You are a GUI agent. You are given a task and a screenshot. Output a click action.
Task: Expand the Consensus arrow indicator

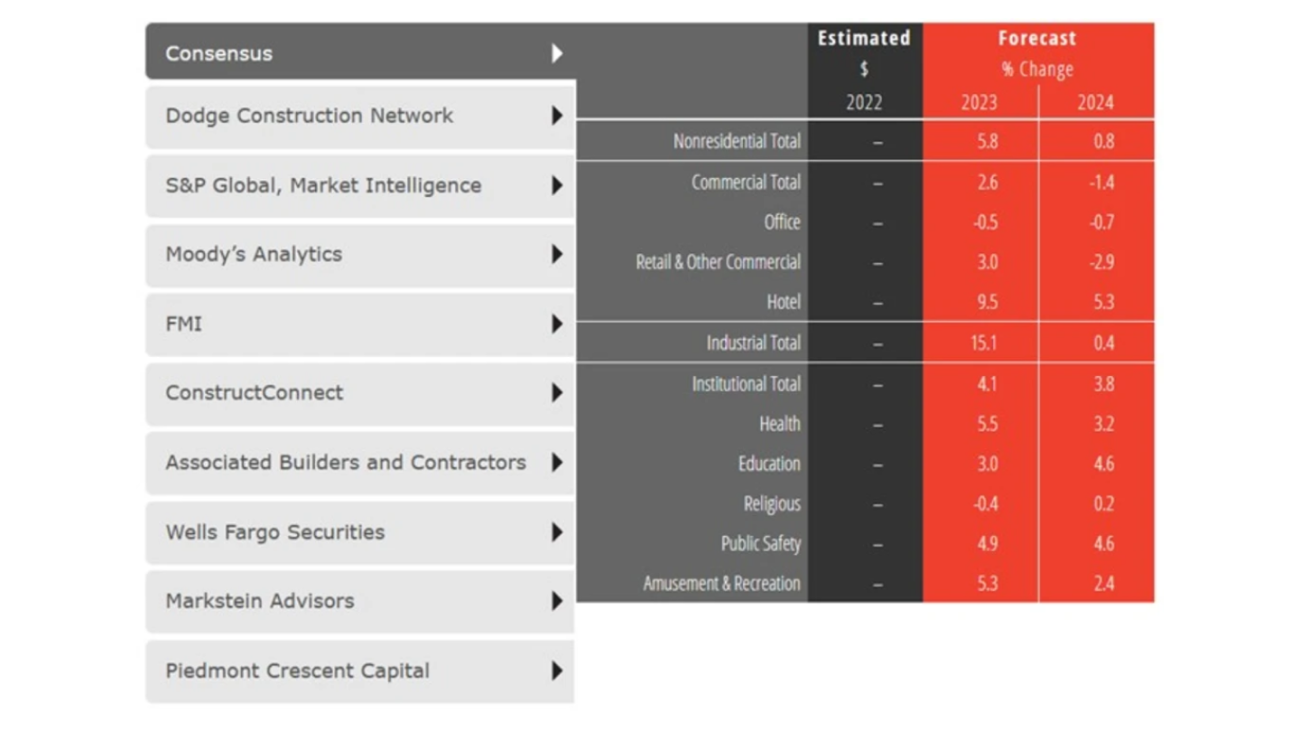(558, 54)
